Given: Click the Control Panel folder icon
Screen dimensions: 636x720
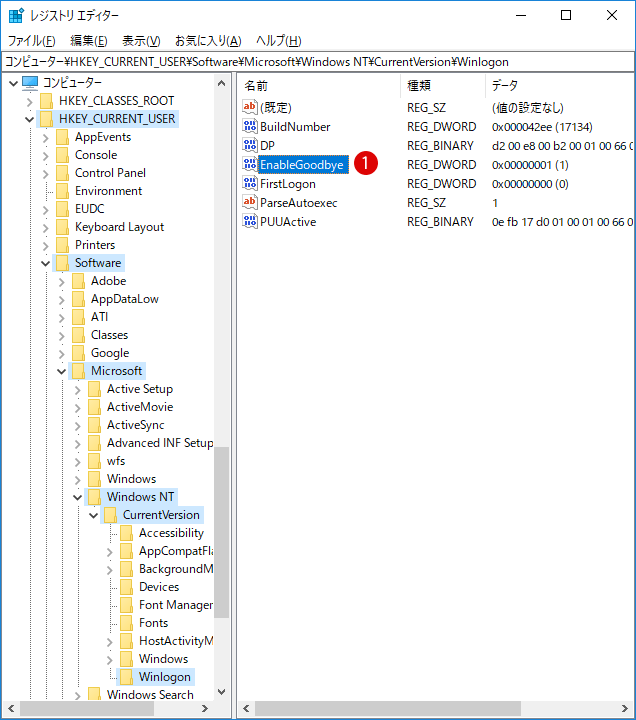Looking at the screenshot, I should 62,173.
